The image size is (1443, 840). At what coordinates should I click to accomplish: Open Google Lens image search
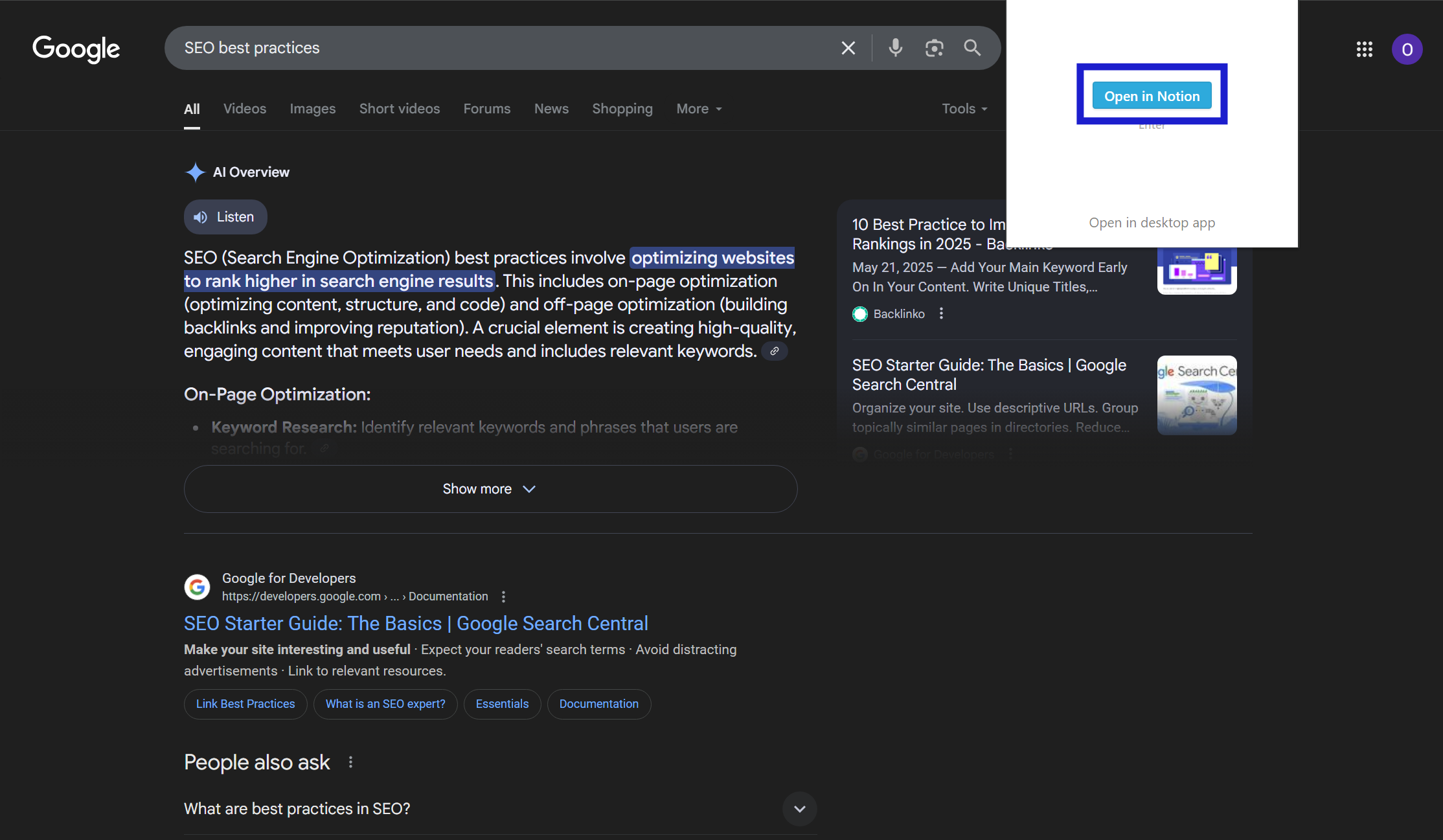click(x=934, y=47)
